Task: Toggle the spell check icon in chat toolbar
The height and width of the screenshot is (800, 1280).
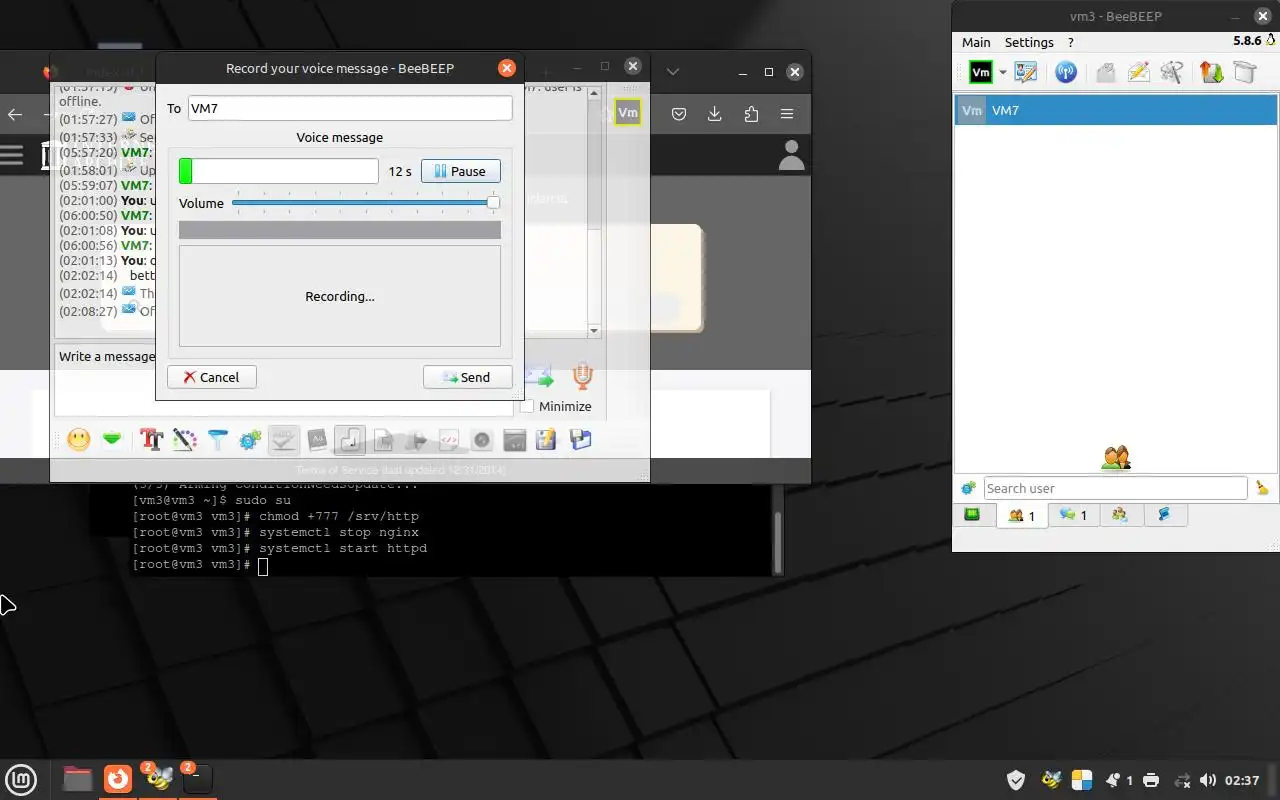Action: click(x=284, y=439)
